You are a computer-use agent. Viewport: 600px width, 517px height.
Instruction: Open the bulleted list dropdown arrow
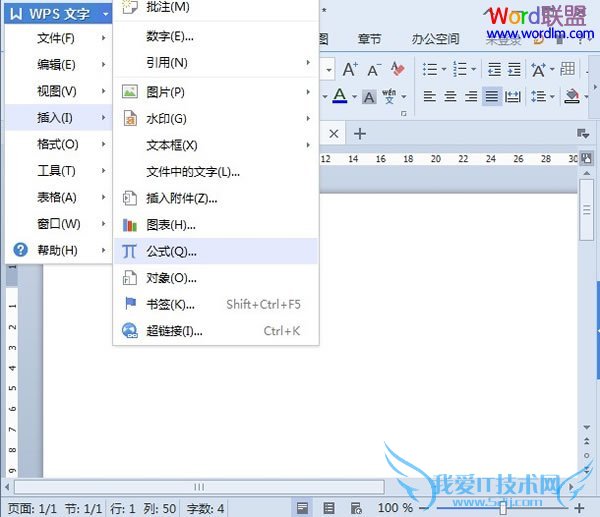444,70
